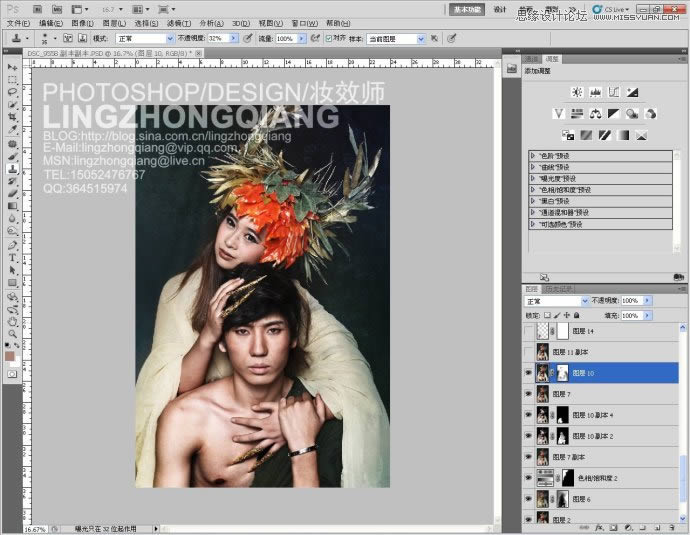Hide 色相/饱和度 2 adjustment layer
Viewport: 690px width, 535px height.
529,478
